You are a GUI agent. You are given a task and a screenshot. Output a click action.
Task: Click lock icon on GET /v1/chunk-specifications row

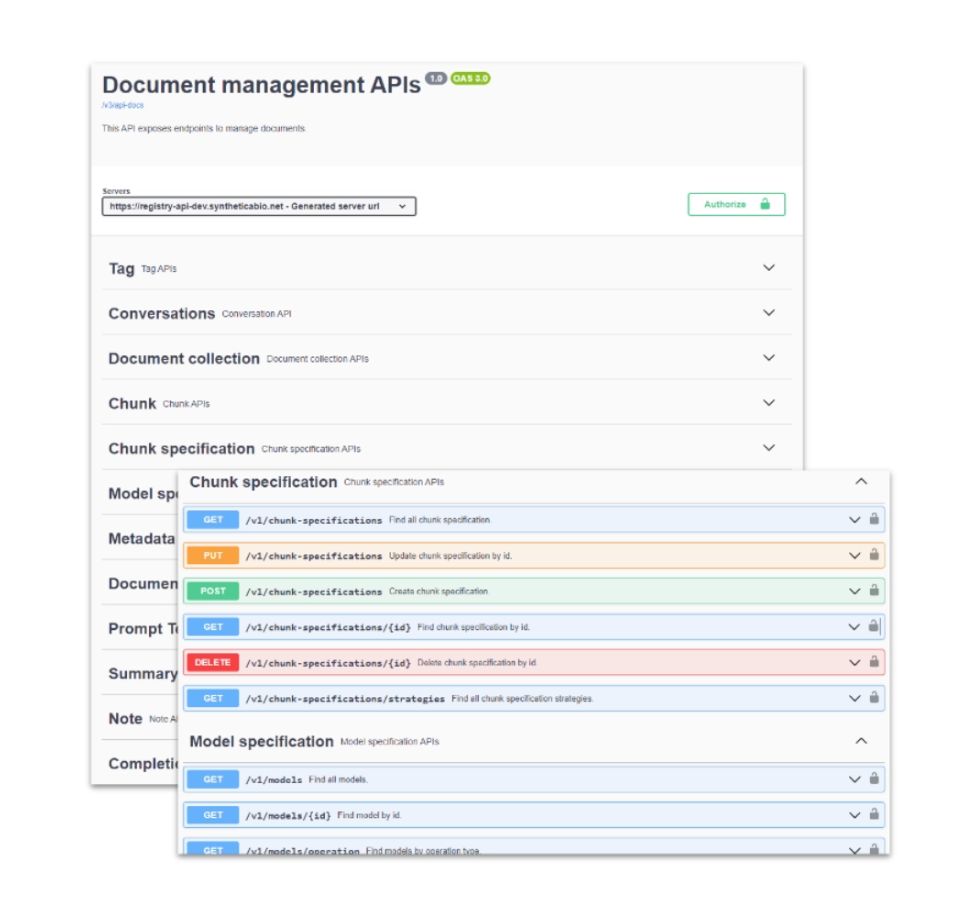point(875,520)
